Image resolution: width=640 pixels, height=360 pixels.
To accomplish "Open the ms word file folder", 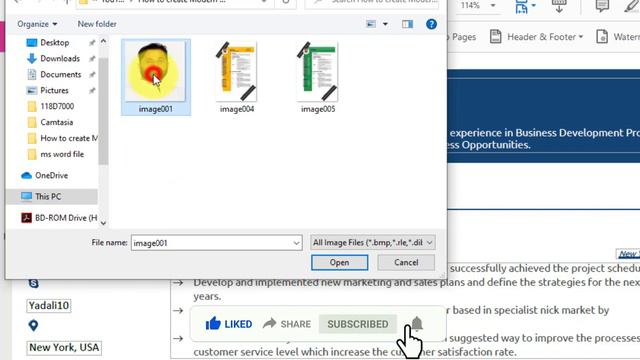I will (x=62, y=154).
